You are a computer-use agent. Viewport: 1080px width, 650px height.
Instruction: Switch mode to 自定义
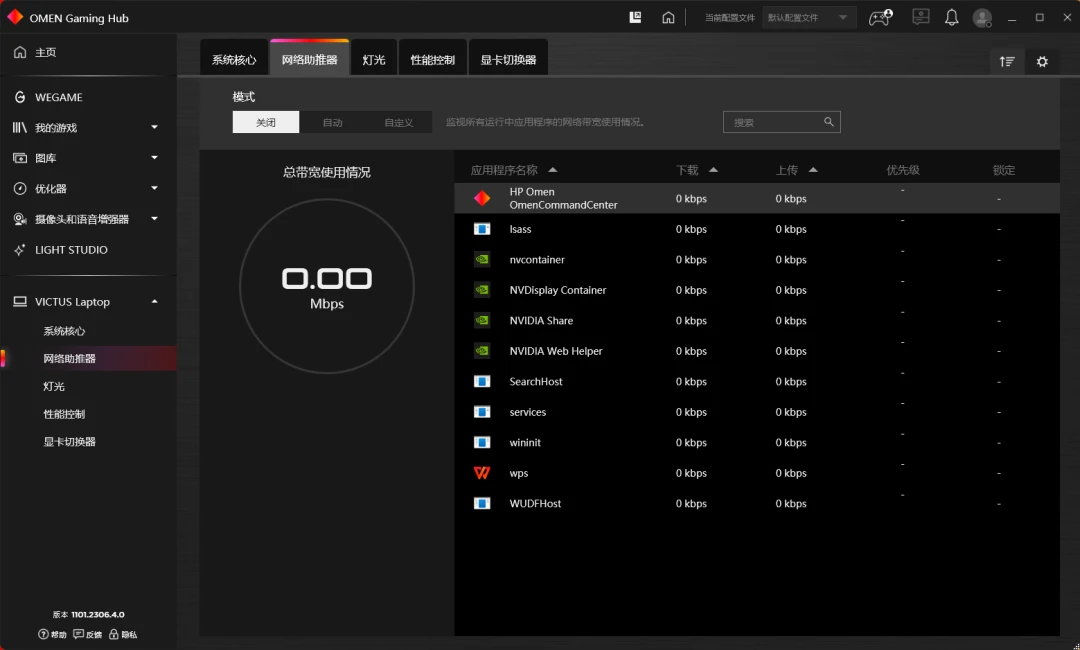click(399, 122)
